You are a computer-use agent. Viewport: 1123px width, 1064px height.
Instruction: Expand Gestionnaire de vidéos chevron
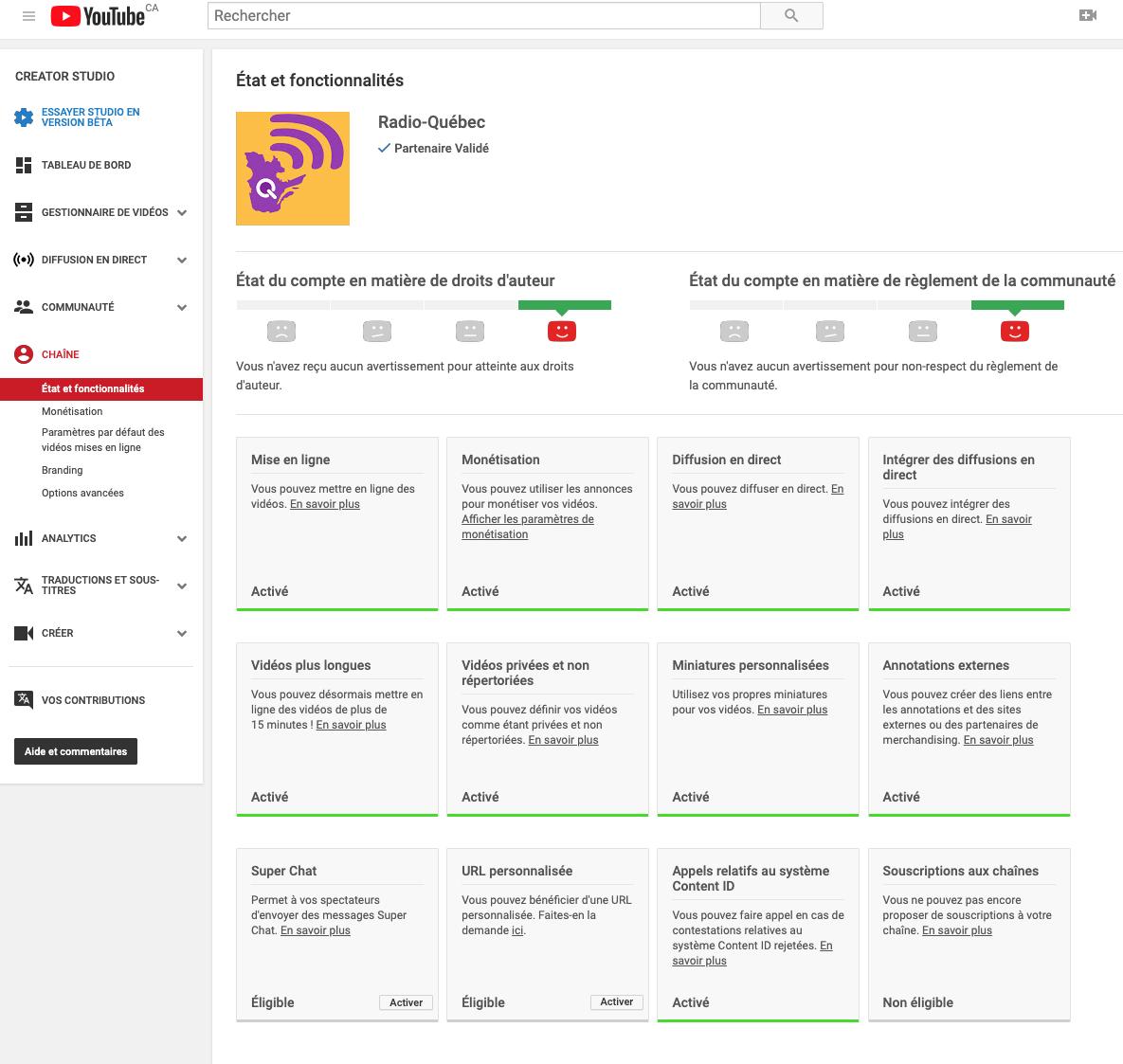(182, 212)
